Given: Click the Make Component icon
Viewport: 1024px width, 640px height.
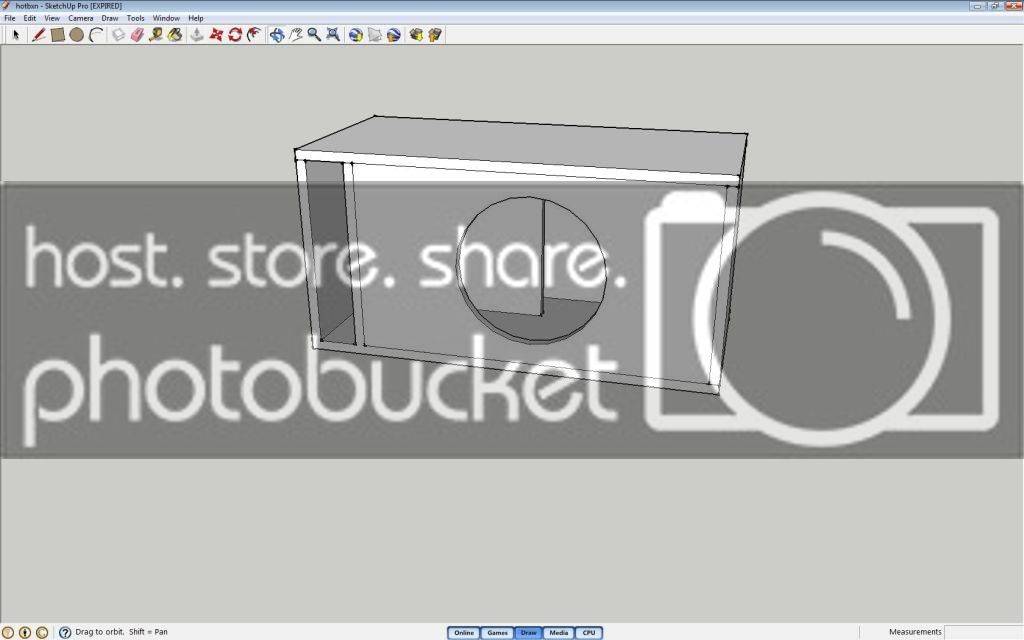Looking at the screenshot, I should (118, 35).
